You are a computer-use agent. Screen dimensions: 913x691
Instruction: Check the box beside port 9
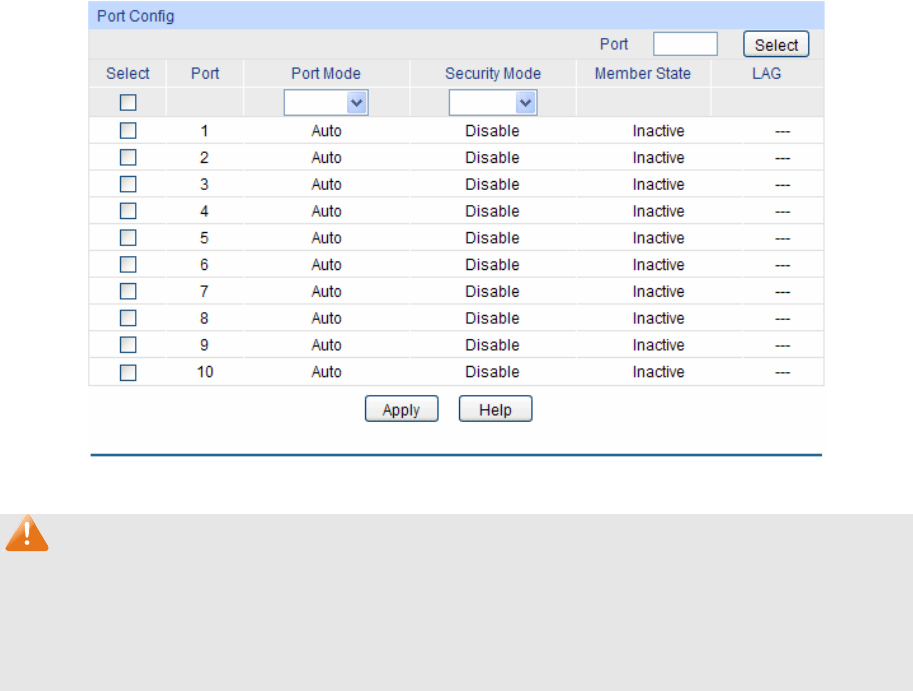(128, 345)
